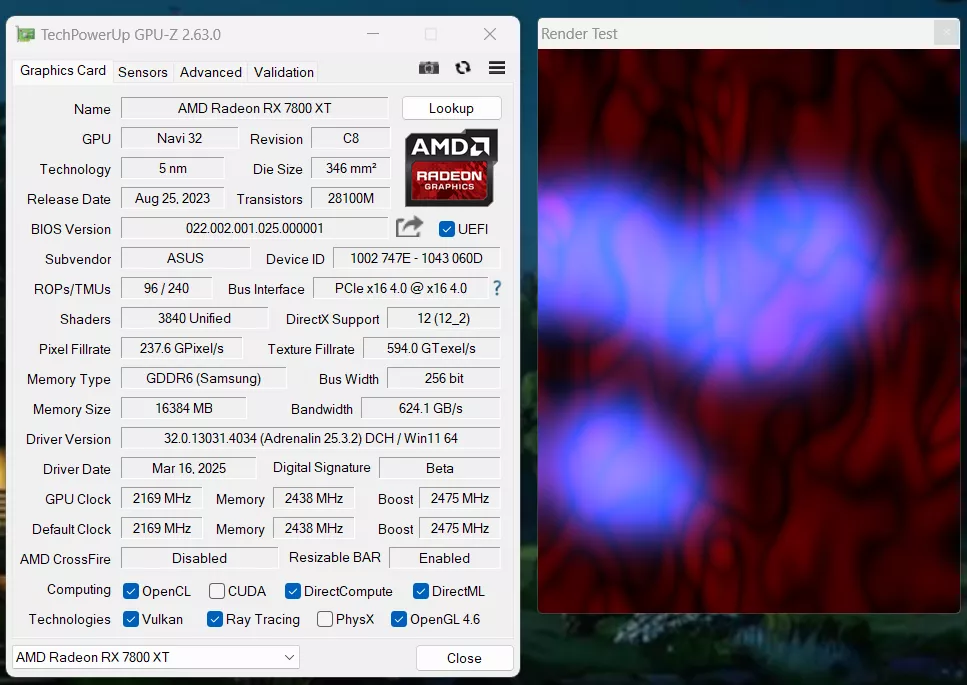Minimize the GPU-Z window
967x685 pixels.
(373, 34)
